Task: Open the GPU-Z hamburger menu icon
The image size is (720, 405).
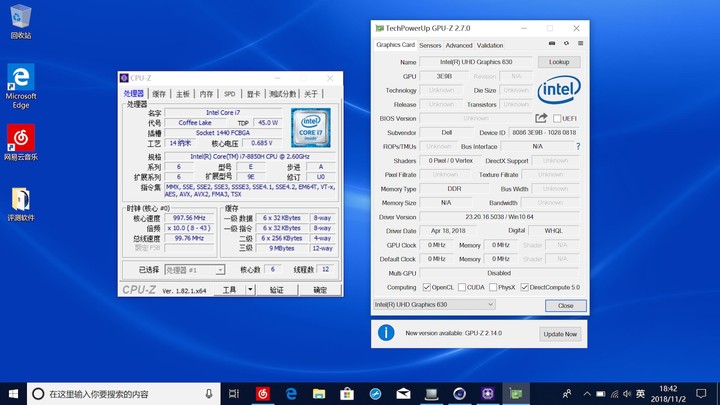Action: pos(579,44)
